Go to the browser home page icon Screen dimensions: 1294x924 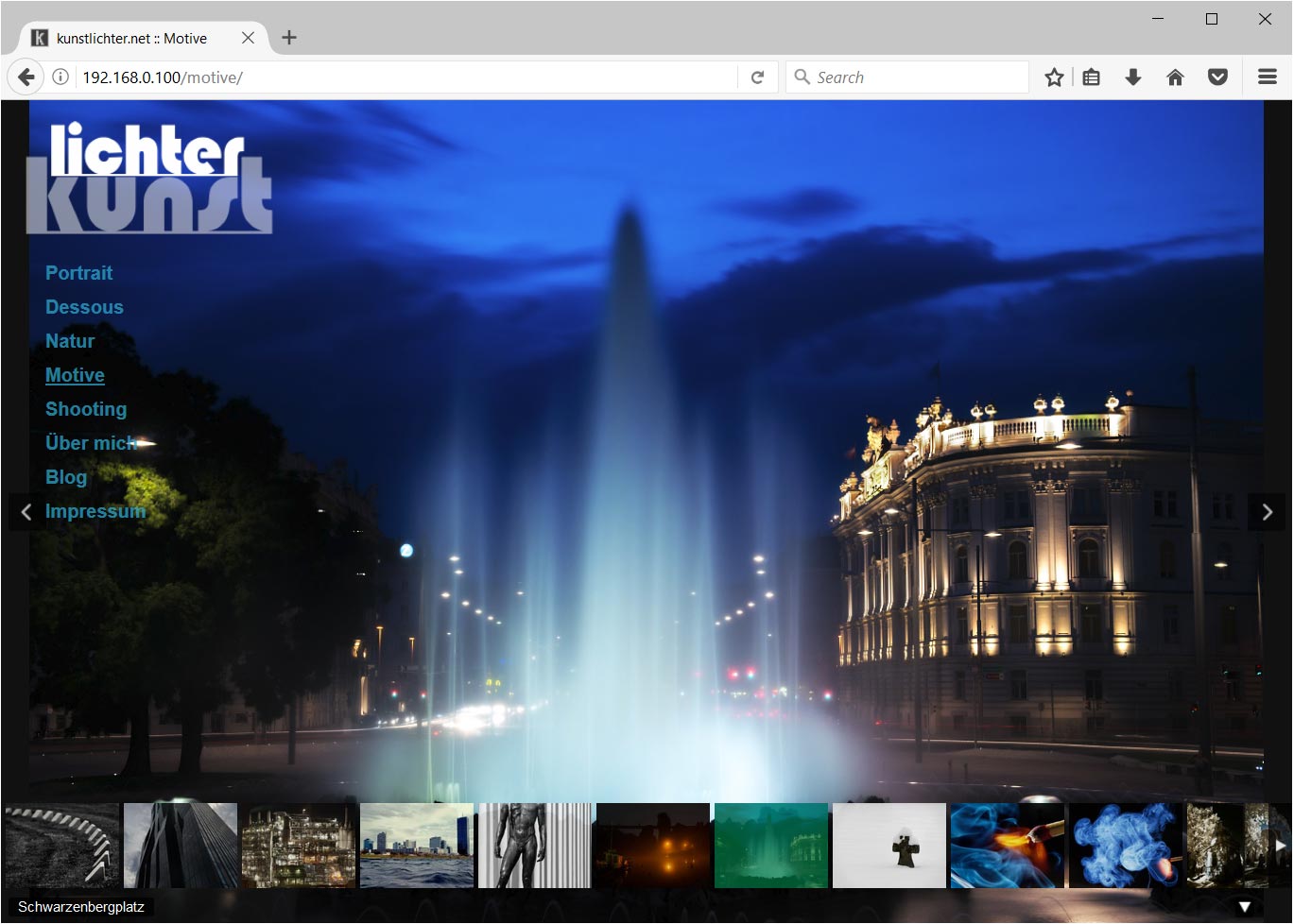[1175, 77]
